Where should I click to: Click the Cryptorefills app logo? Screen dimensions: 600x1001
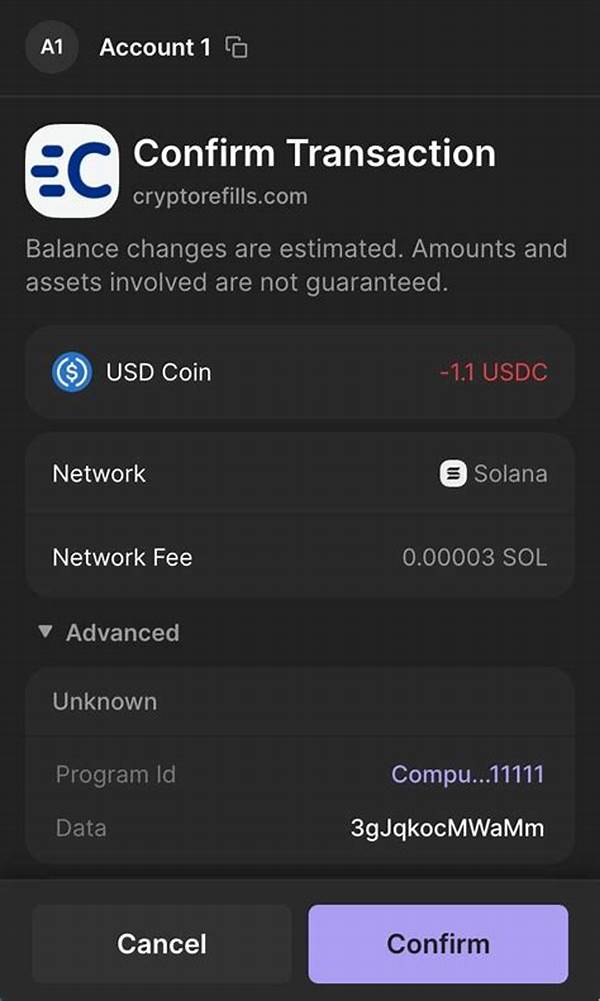pos(72,171)
